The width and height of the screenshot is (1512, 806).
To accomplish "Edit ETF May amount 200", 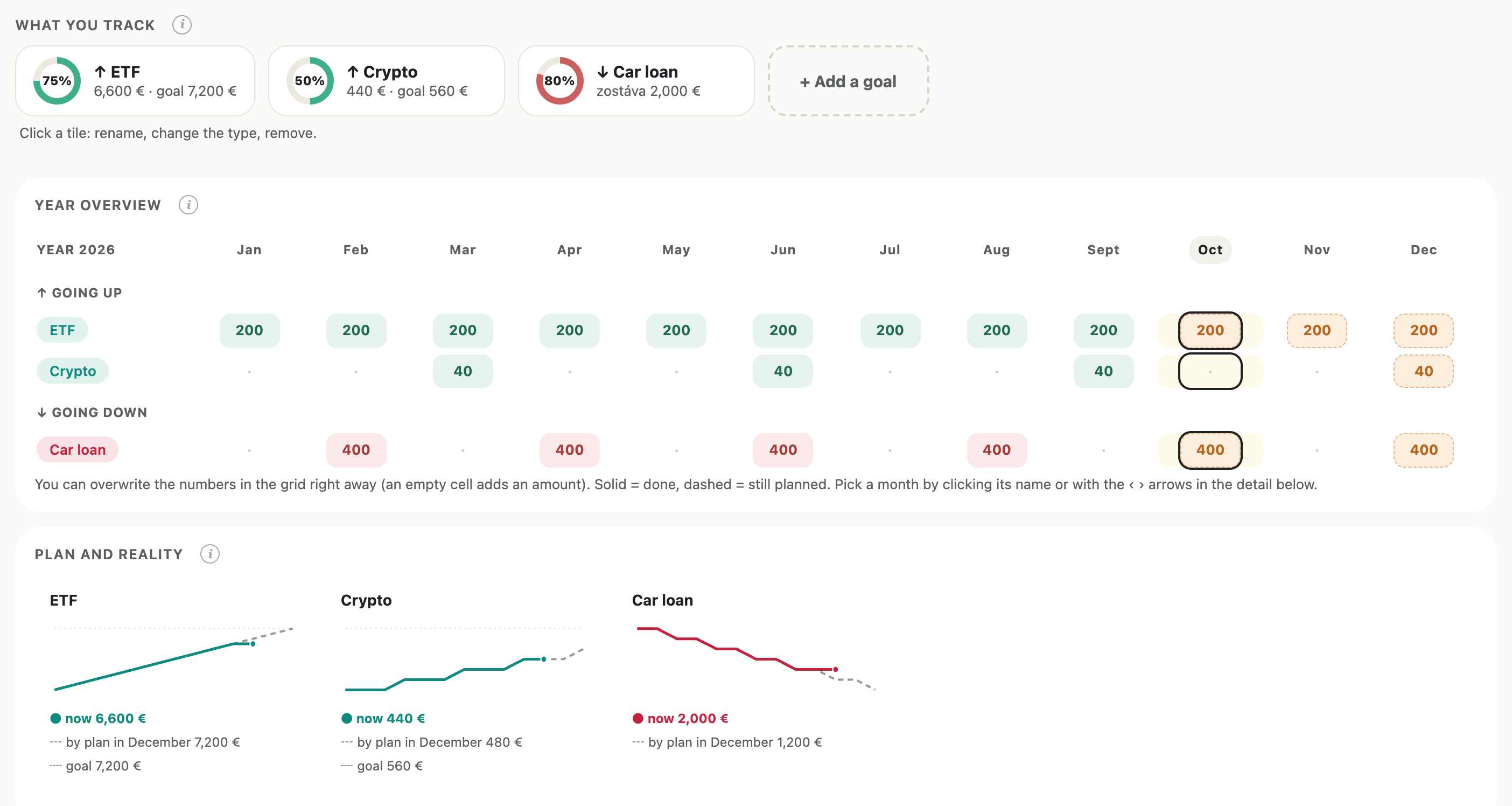I will point(677,331).
